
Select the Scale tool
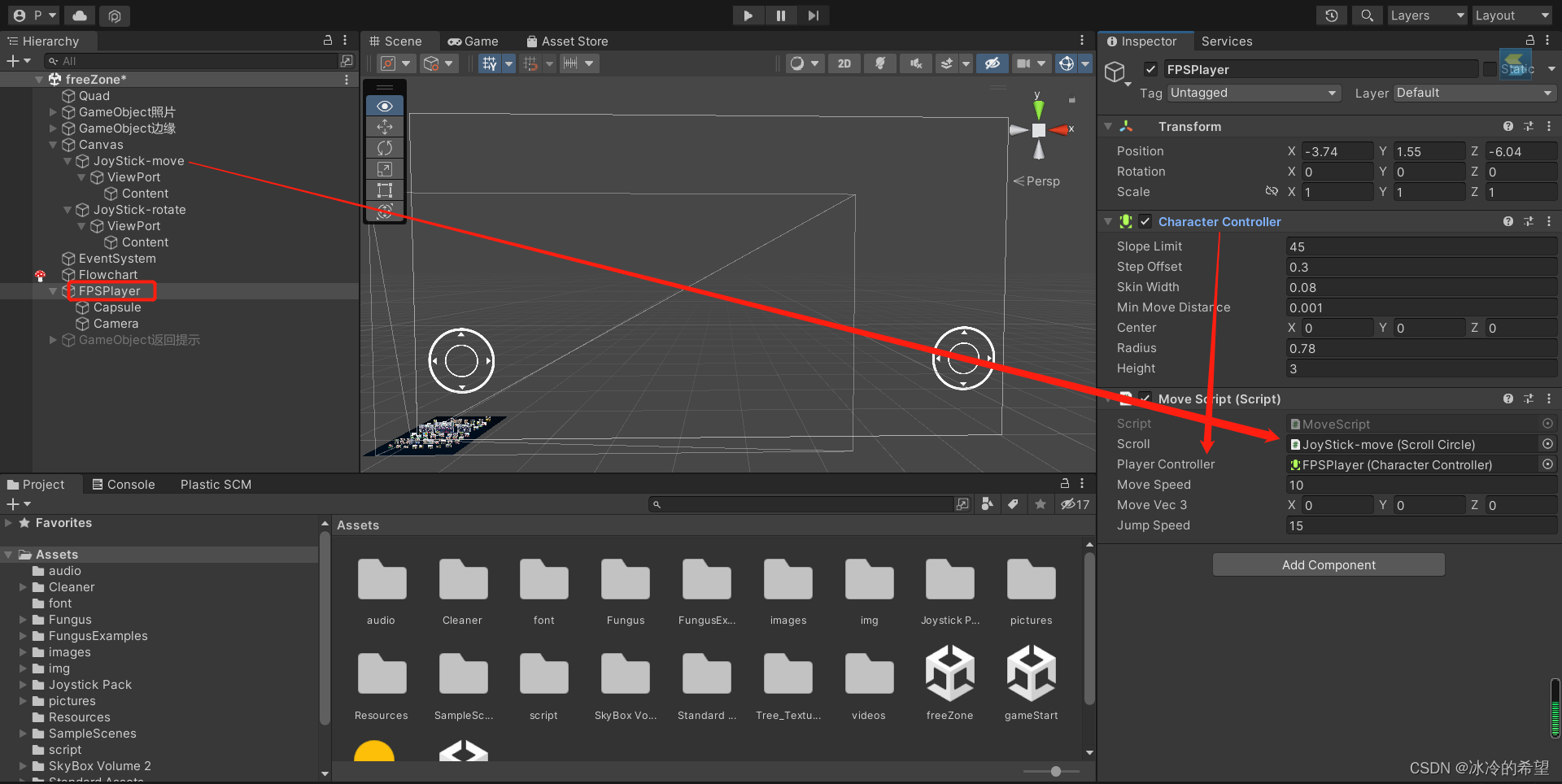coord(385,168)
